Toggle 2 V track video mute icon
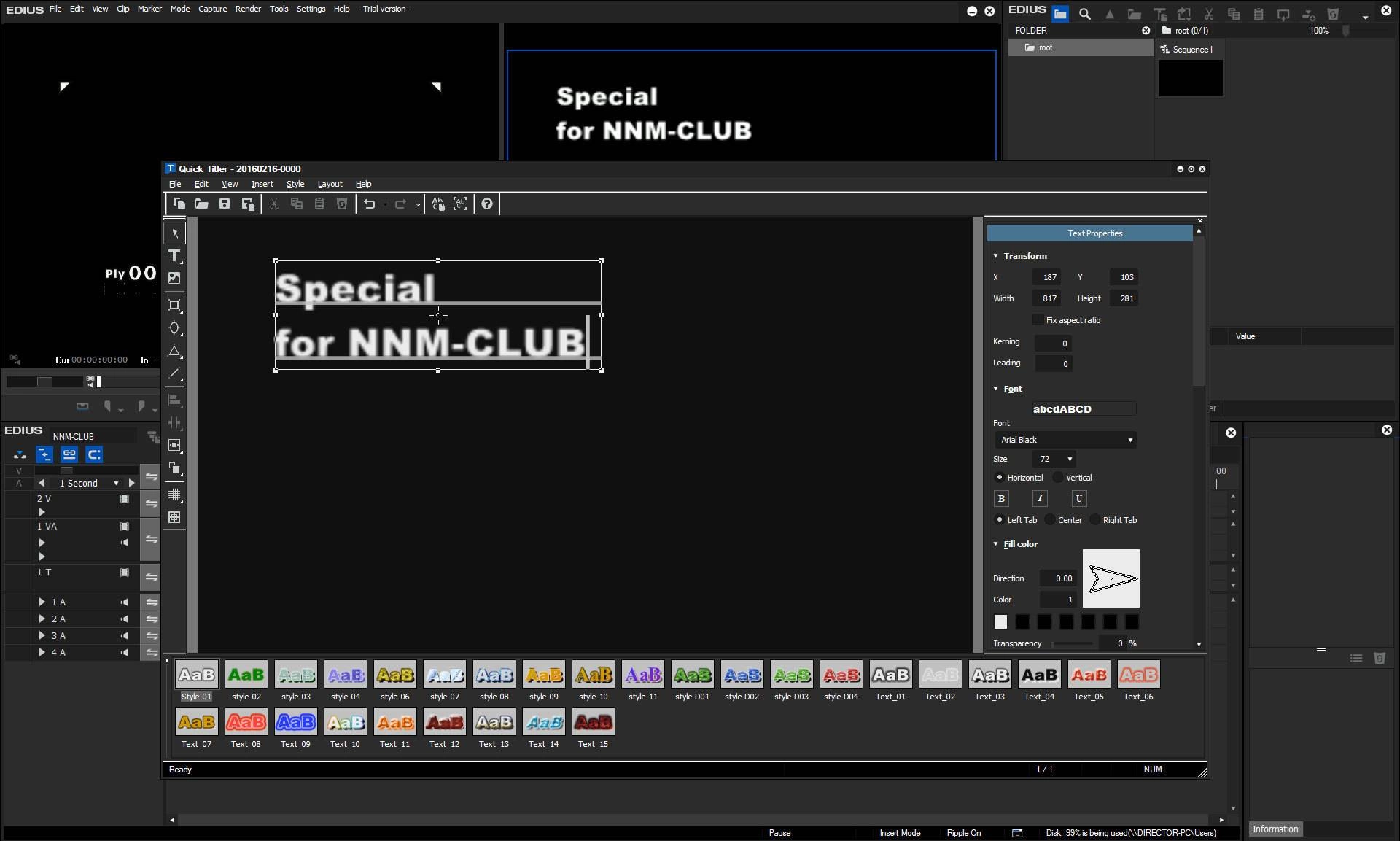This screenshot has width=1400, height=841. pos(125,499)
